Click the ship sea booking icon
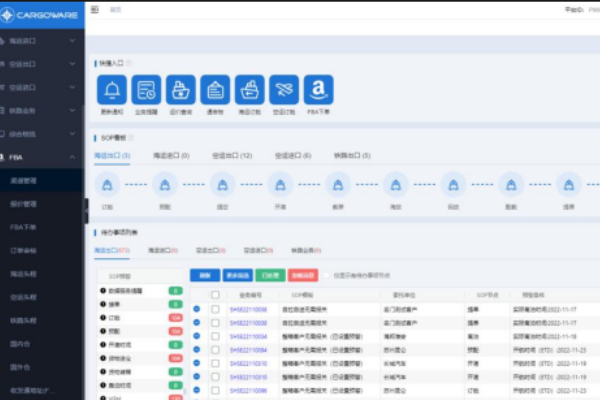 pos(250,90)
